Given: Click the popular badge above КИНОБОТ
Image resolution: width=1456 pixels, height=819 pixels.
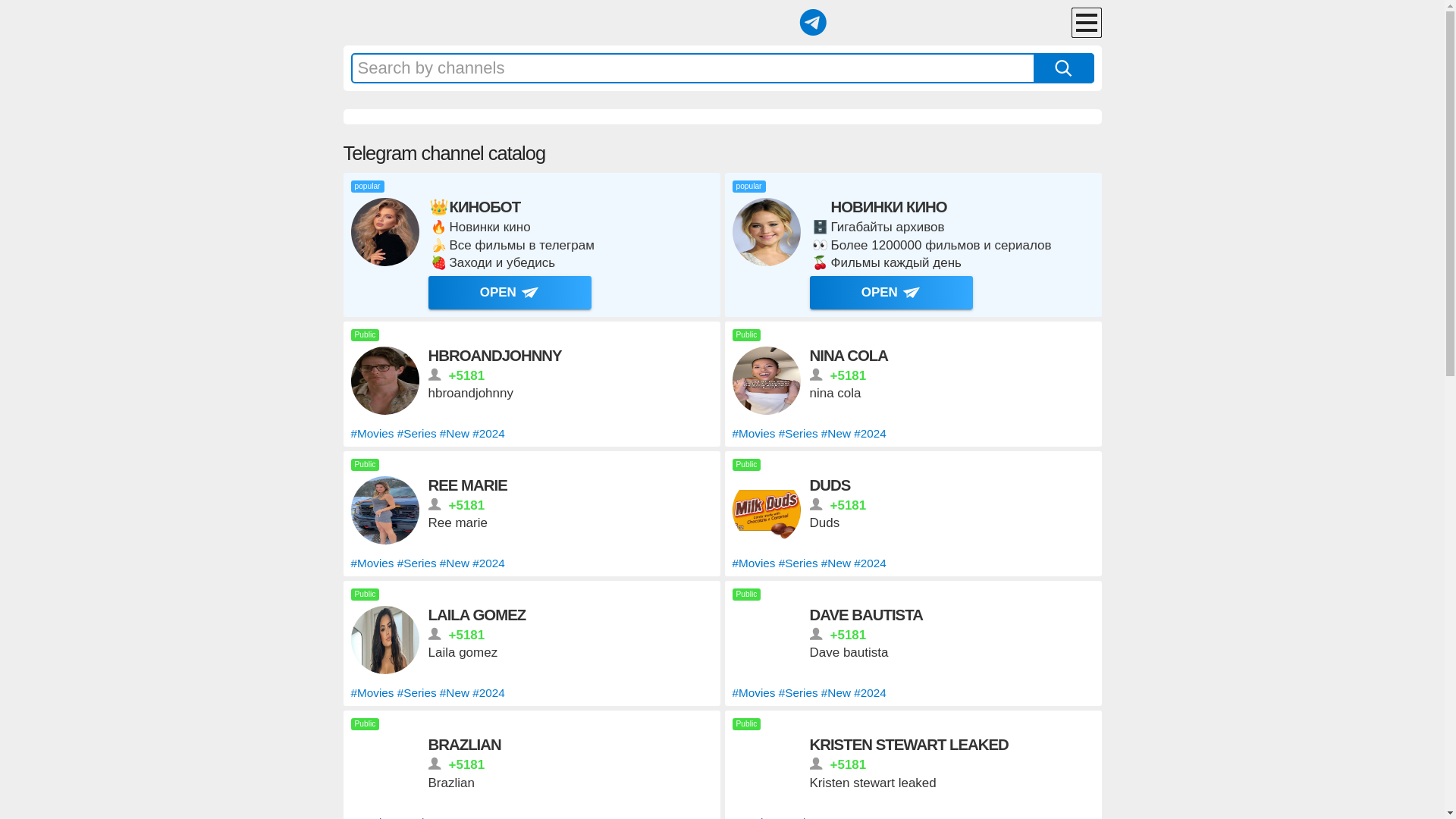Looking at the screenshot, I should 368,187.
